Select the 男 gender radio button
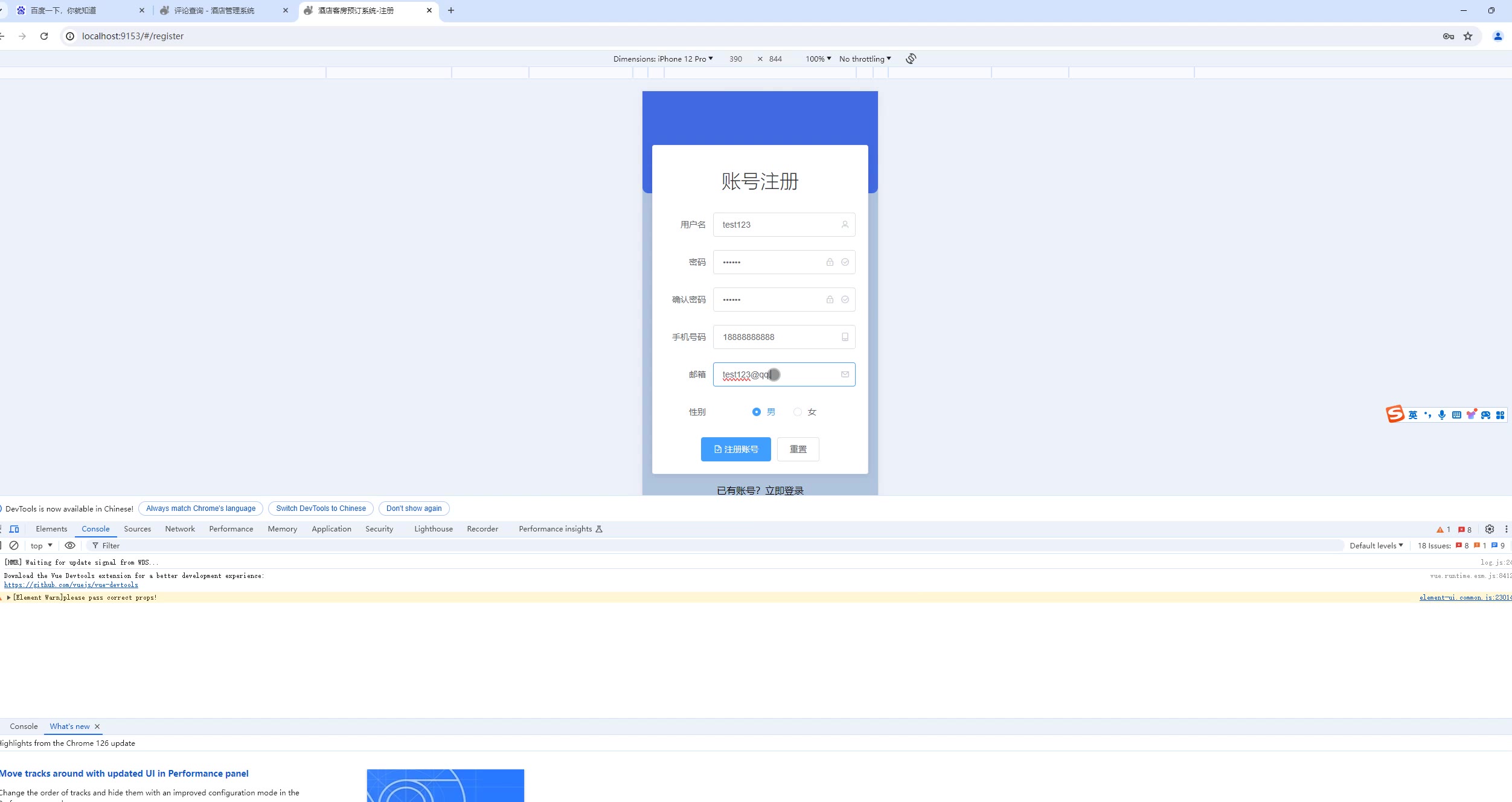Image resolution: width=1512 pixels, height=802 pixels. tap(757, 412)
